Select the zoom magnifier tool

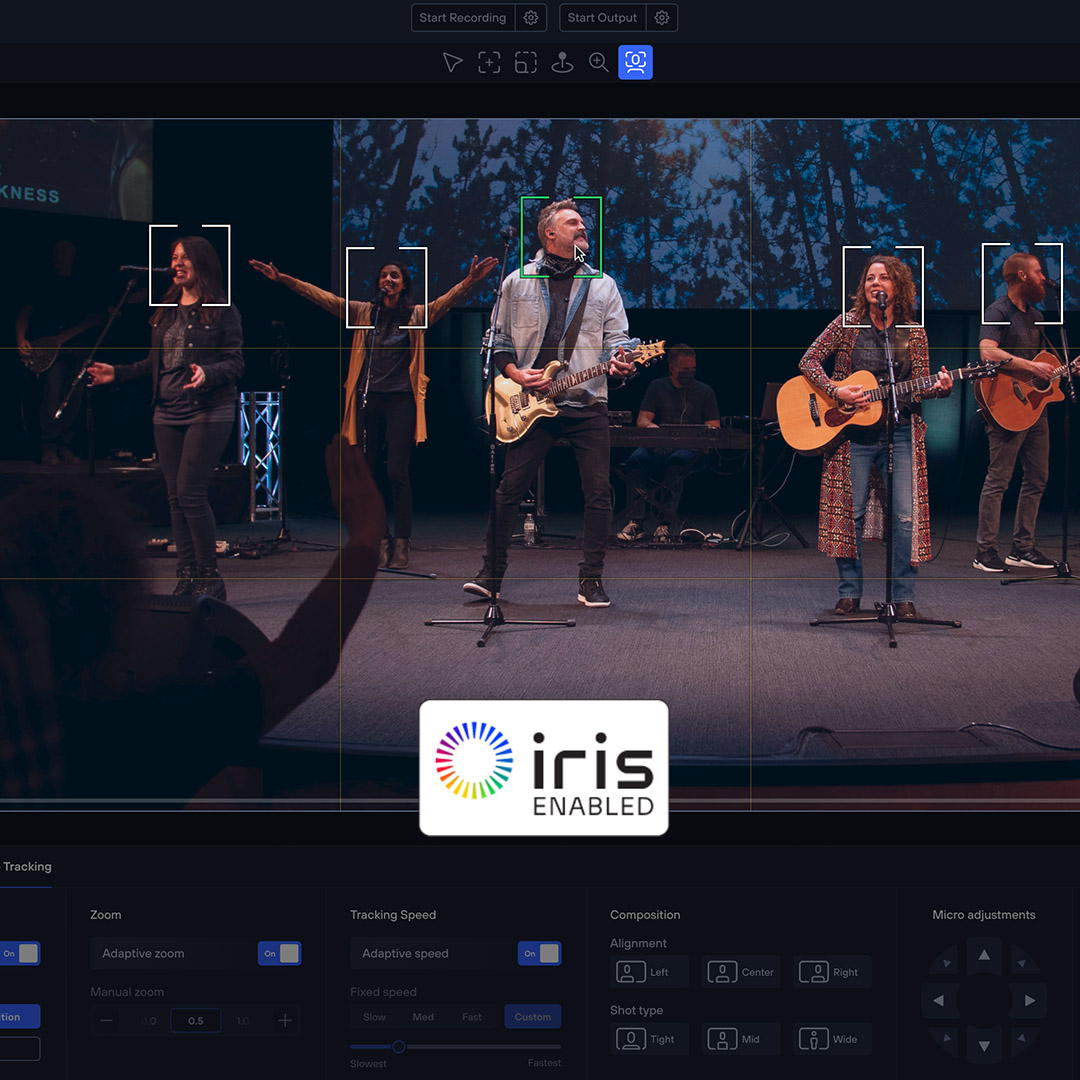click(599, 62)
